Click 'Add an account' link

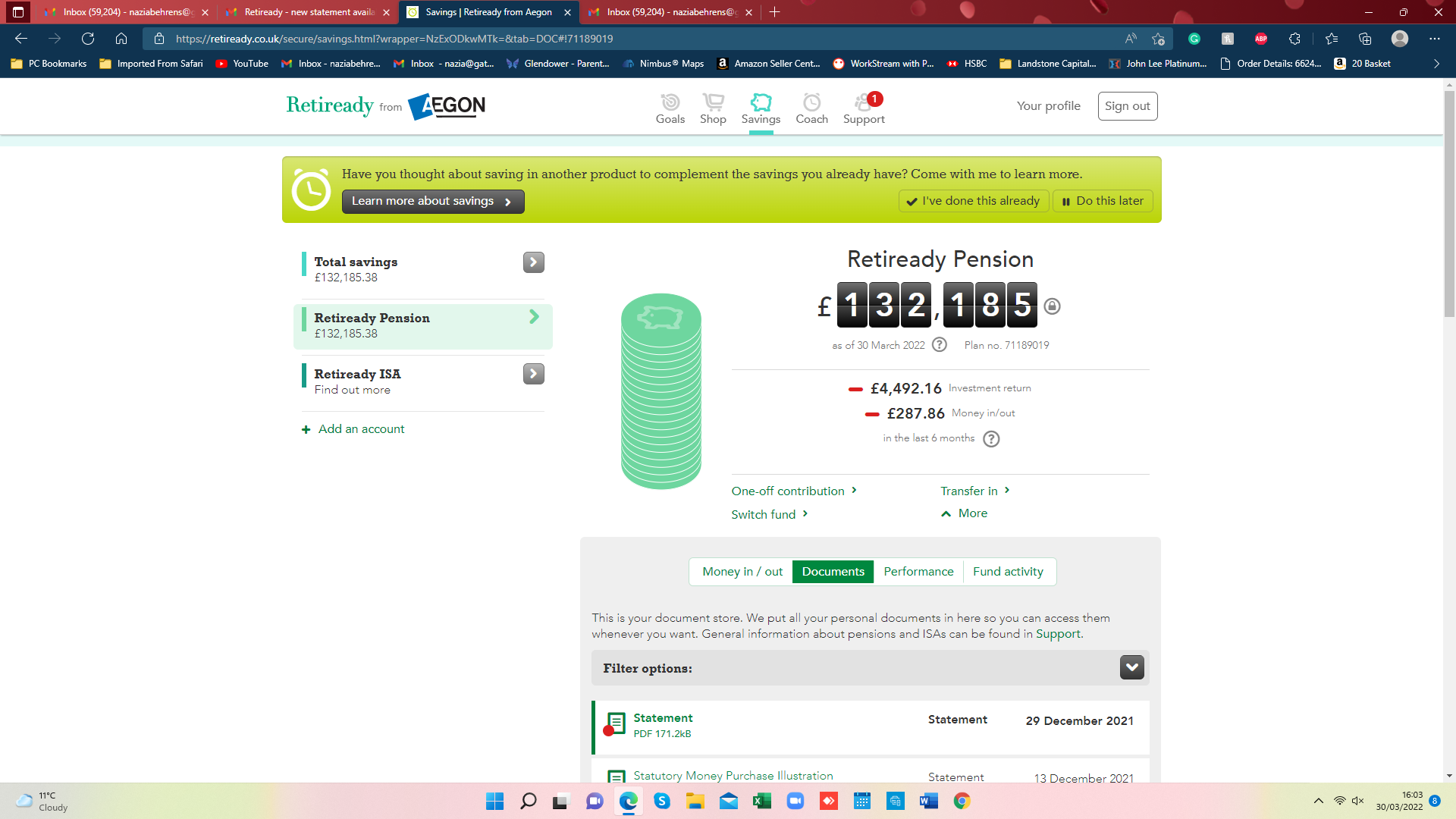pos(353,429)
